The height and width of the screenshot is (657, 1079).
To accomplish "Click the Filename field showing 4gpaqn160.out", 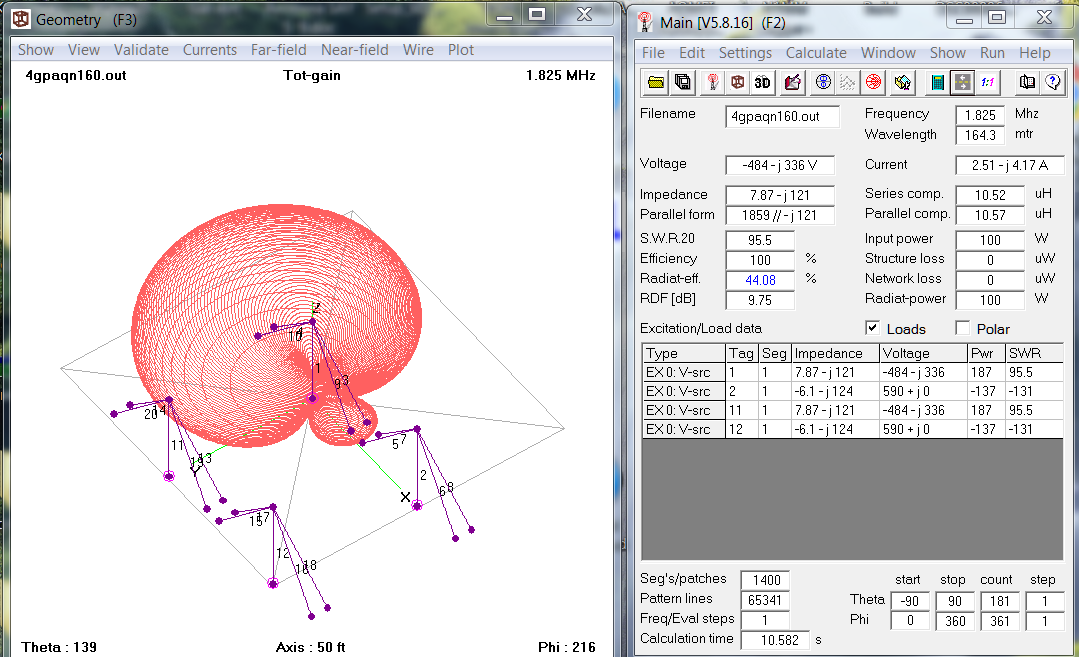I will click(x=782, y=116).
